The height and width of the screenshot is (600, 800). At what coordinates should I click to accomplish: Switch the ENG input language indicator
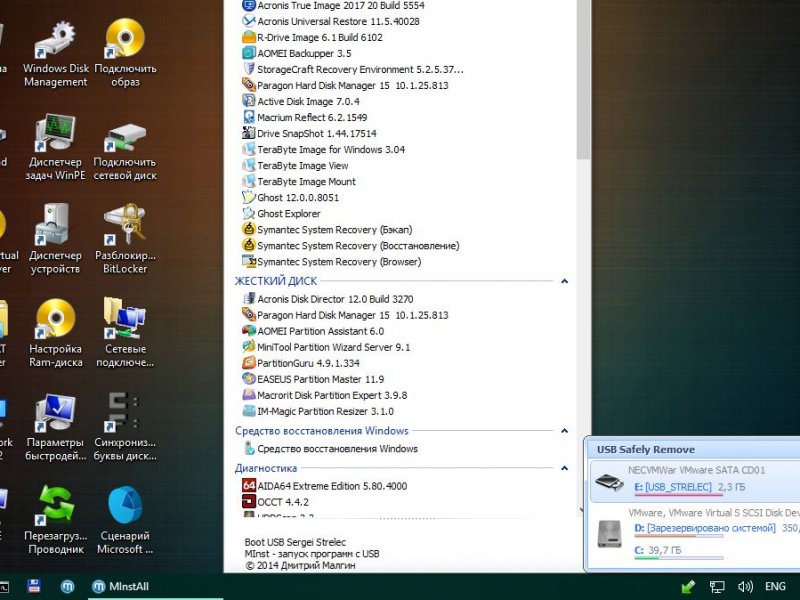coord(775,587)
